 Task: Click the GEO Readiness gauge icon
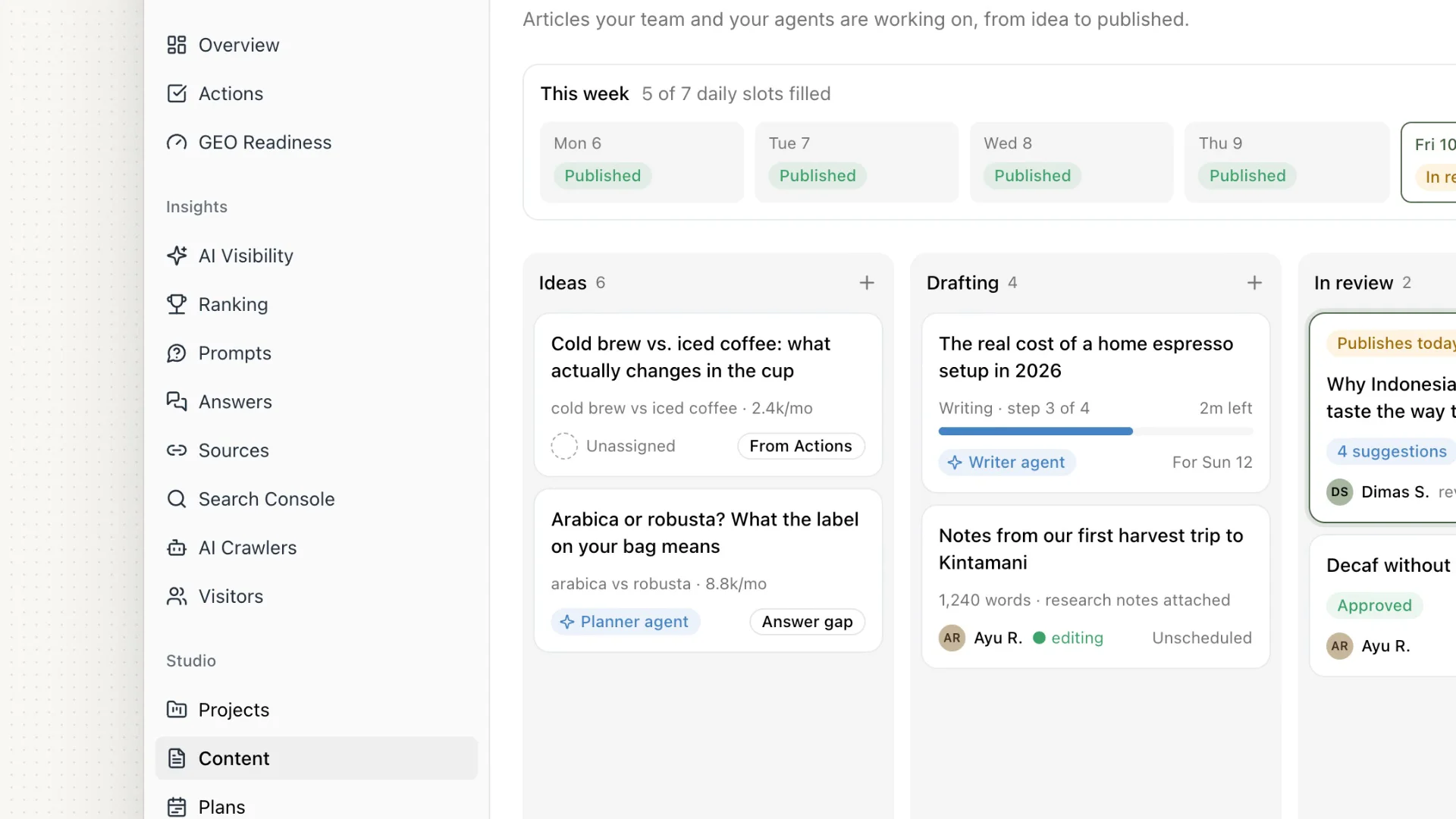177,143
